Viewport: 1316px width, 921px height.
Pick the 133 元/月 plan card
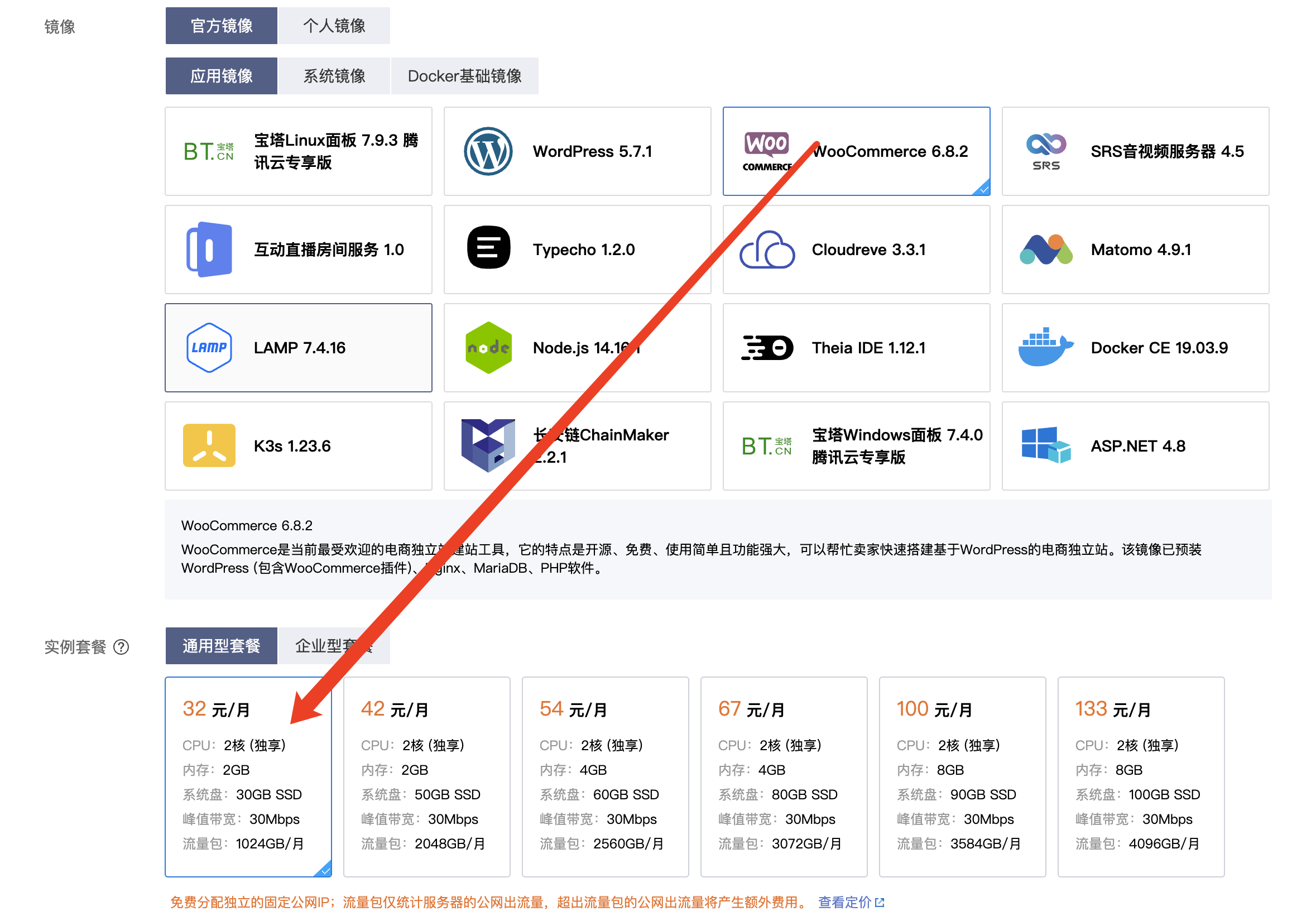coord(1140,776)
